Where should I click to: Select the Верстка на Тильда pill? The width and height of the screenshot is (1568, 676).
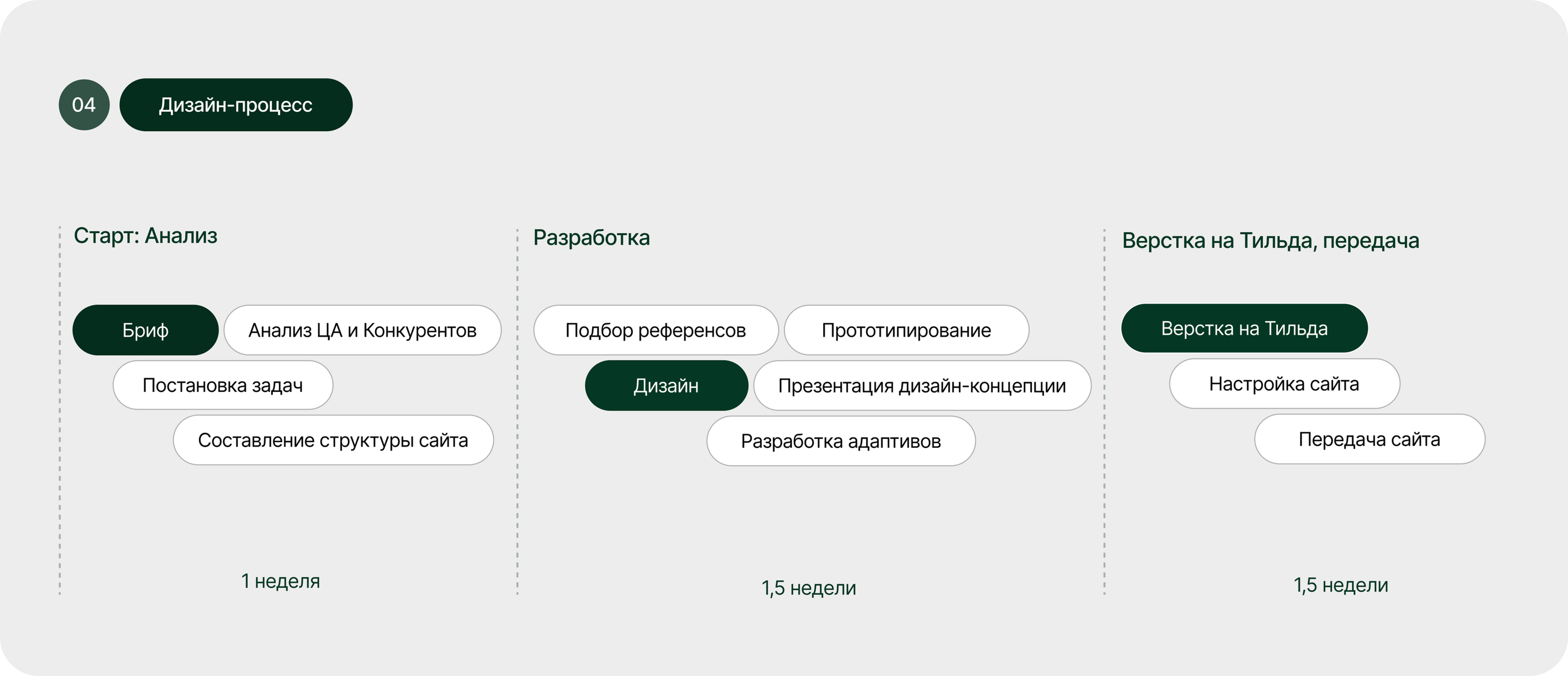pyautogui.click(x=1244, y=329)
